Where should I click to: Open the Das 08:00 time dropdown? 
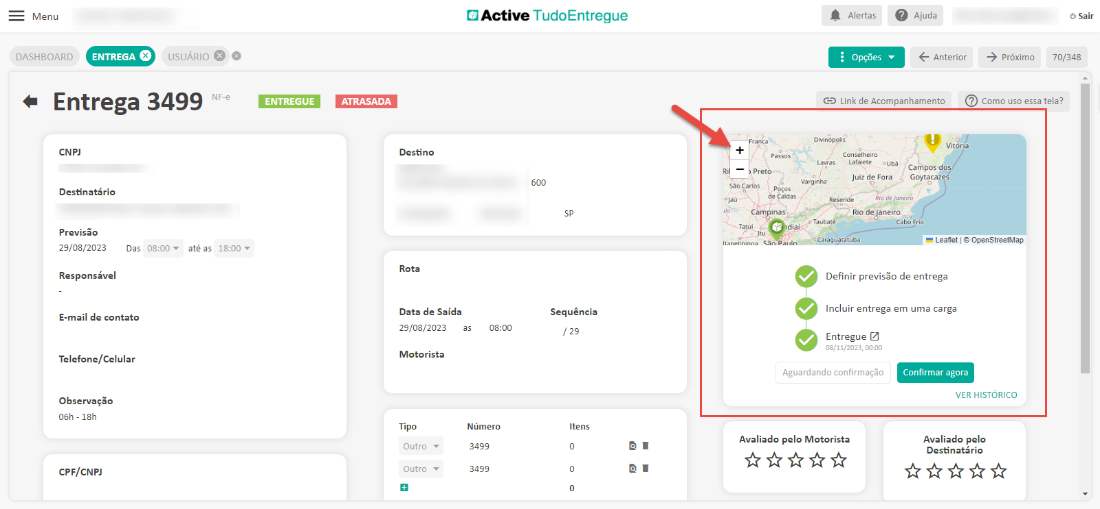(163, 248)
